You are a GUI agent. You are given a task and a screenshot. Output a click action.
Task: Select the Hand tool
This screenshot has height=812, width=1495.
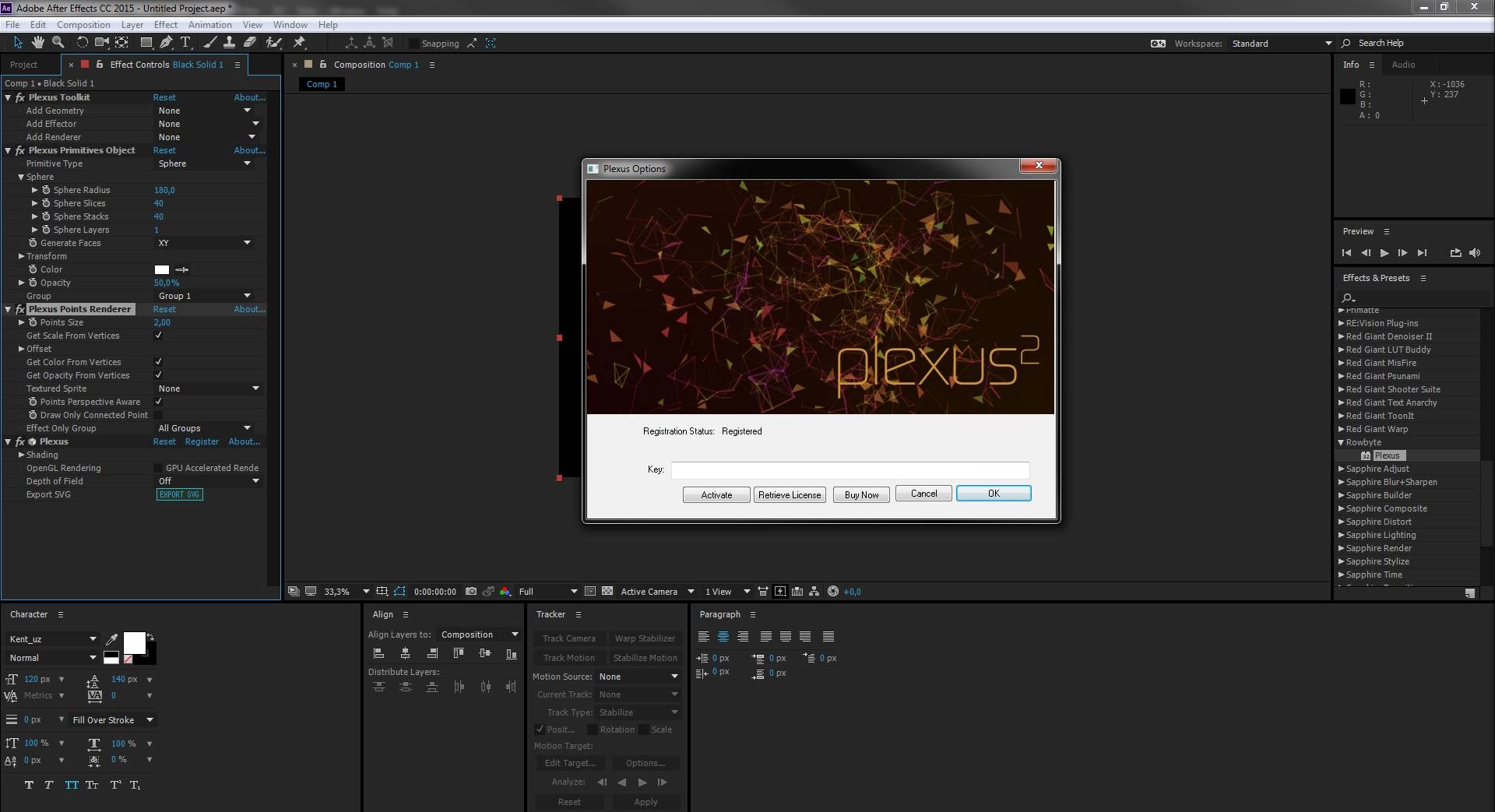coord(38,42)
